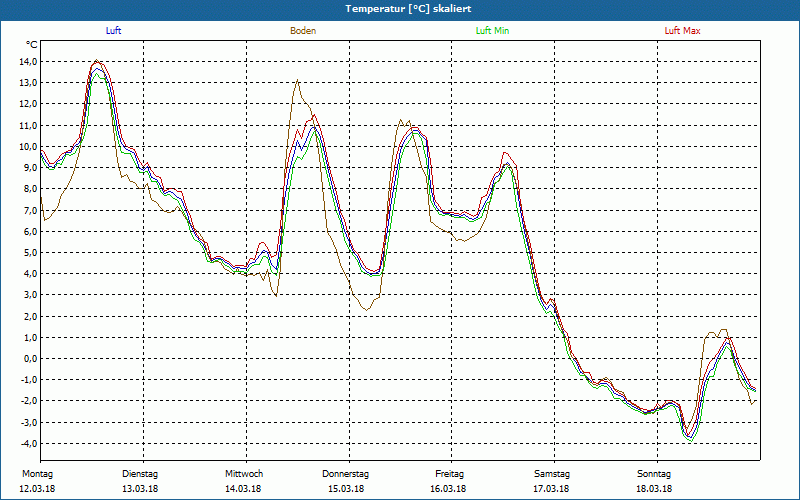The width and height of the screenshot is (800, 500).
Task: Select the date 18.03.18
Action: coord(654,489)
